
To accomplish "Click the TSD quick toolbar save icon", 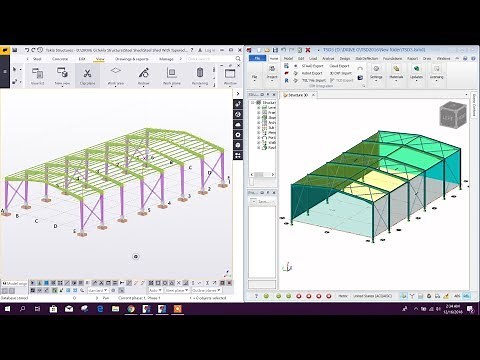I will coord(275,50).
